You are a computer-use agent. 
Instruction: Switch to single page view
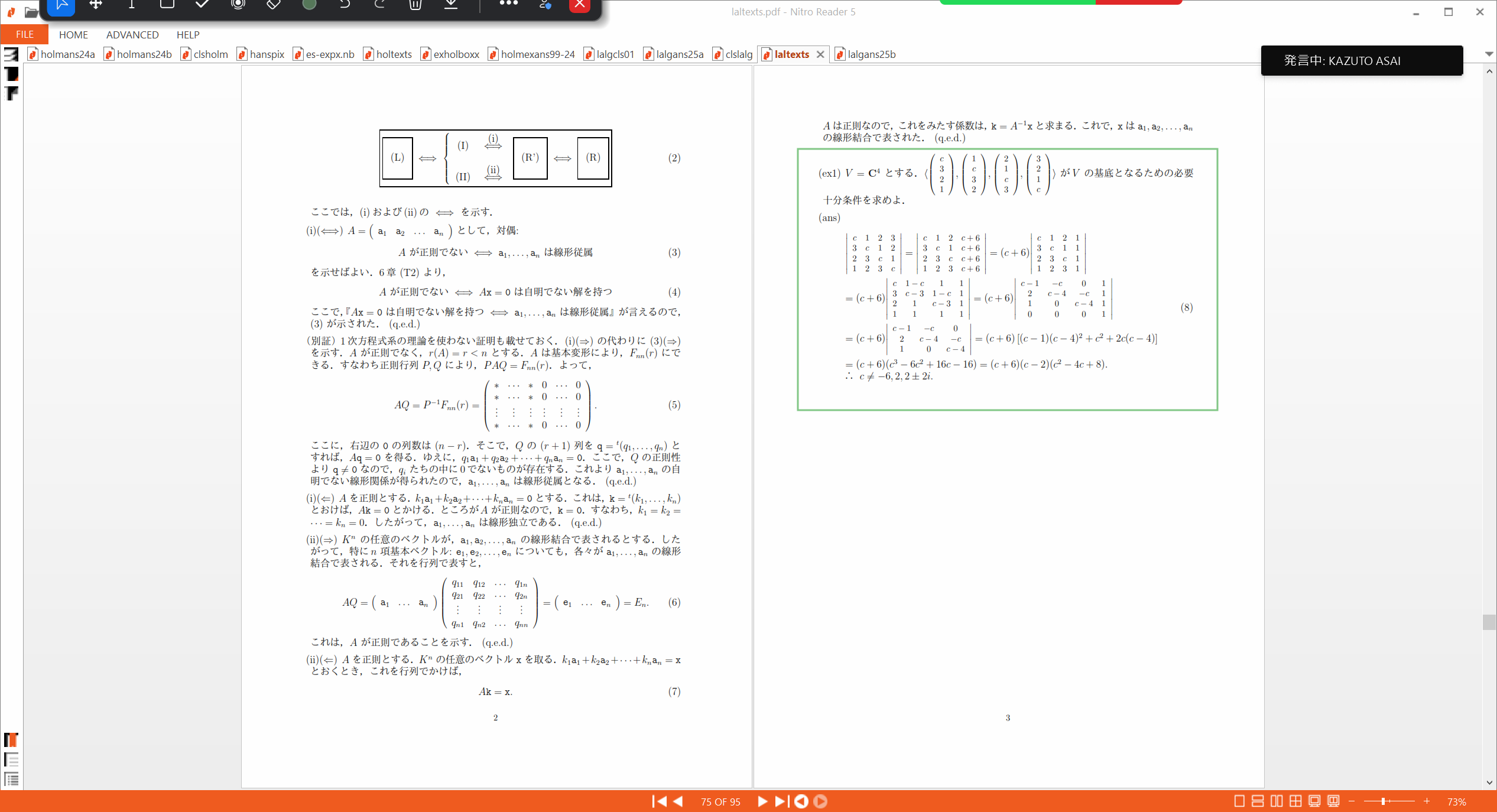1239,801
